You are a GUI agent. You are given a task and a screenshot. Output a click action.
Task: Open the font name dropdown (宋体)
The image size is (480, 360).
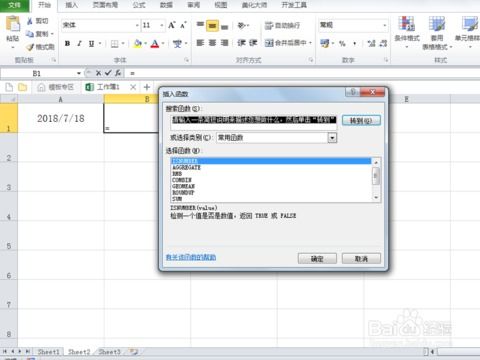pyautogui.click(x=137, y=25)
